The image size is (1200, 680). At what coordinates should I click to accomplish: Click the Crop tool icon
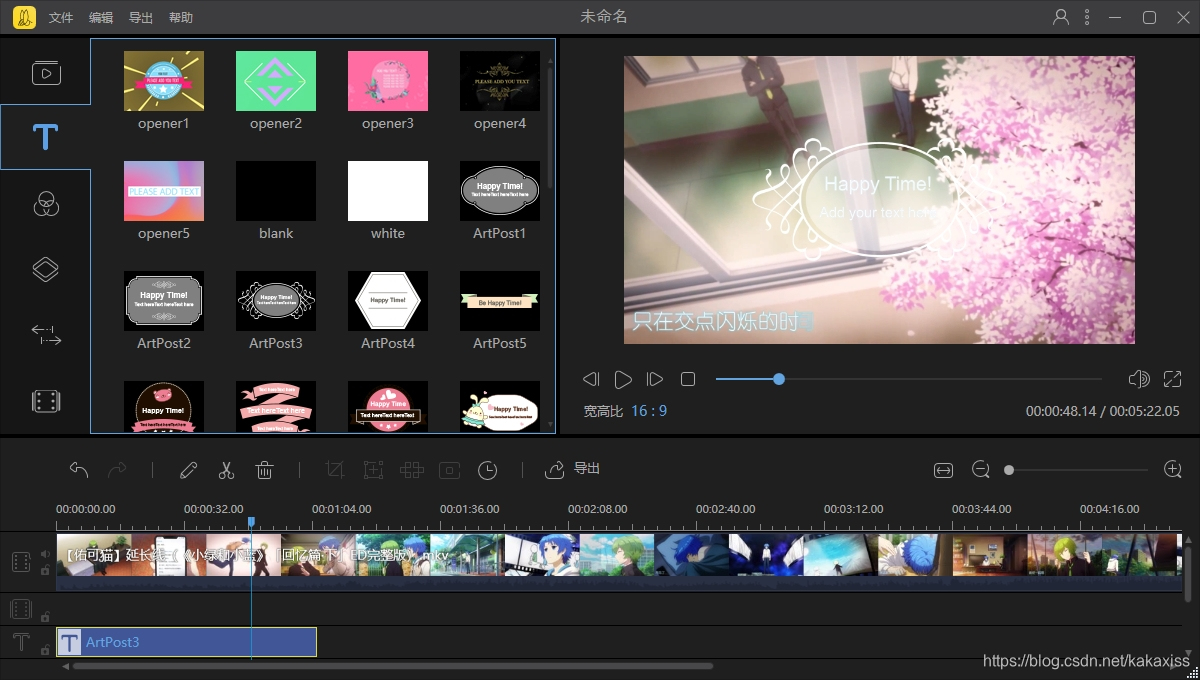pos(335,469)
